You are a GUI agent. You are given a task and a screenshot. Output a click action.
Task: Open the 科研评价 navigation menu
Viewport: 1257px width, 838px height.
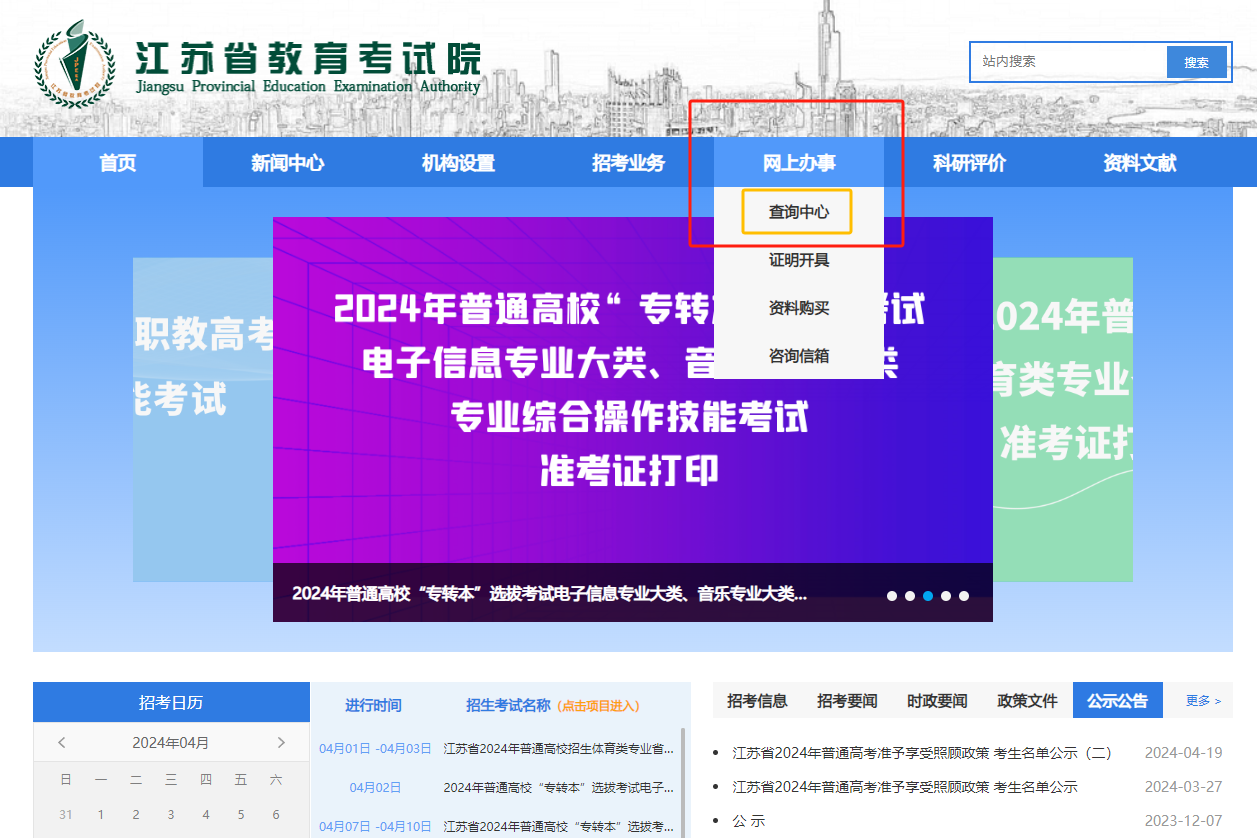point(969,163)
